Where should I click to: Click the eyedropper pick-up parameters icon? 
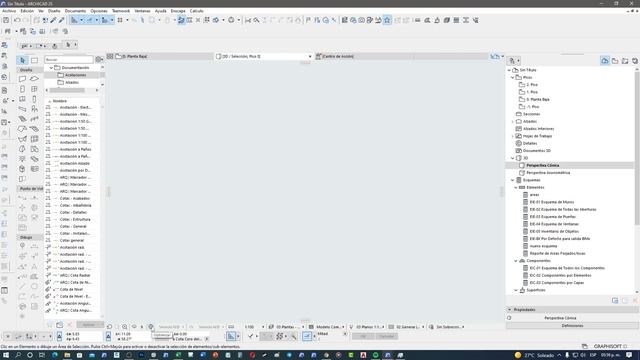53,20
